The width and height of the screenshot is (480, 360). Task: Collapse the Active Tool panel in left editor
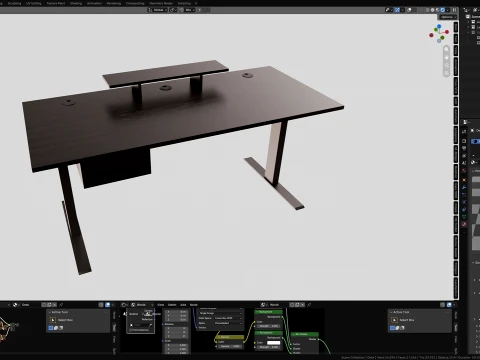click(x=50, y=312)
